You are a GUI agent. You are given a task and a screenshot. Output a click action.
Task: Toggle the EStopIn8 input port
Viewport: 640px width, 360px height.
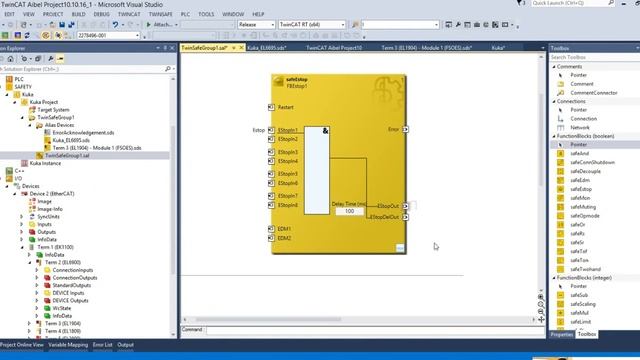(x=271, y=205)
